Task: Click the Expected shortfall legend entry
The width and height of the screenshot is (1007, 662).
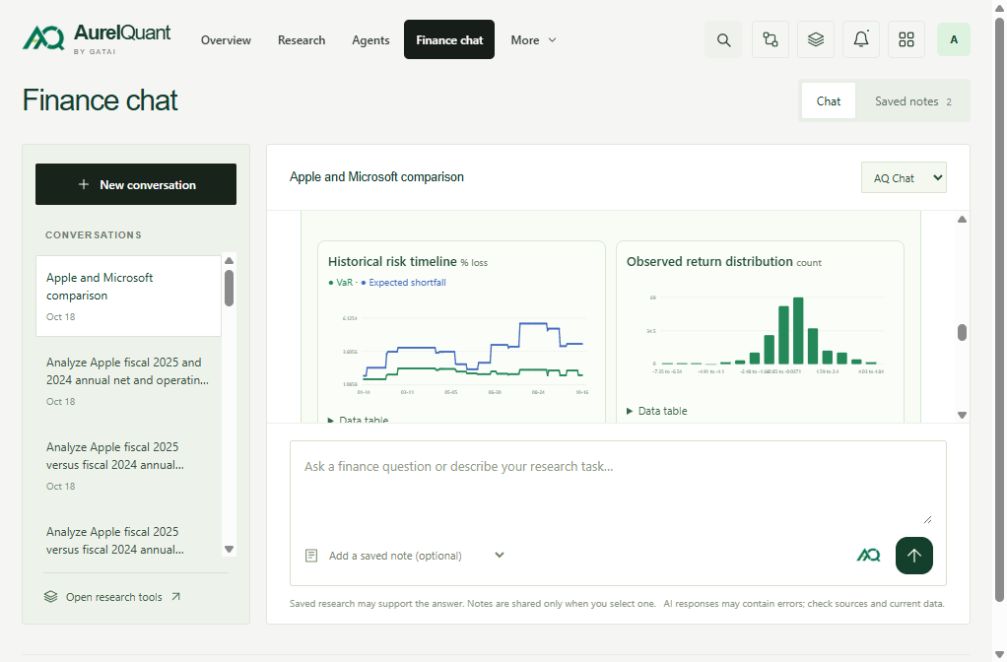Action: coord(403,283)
